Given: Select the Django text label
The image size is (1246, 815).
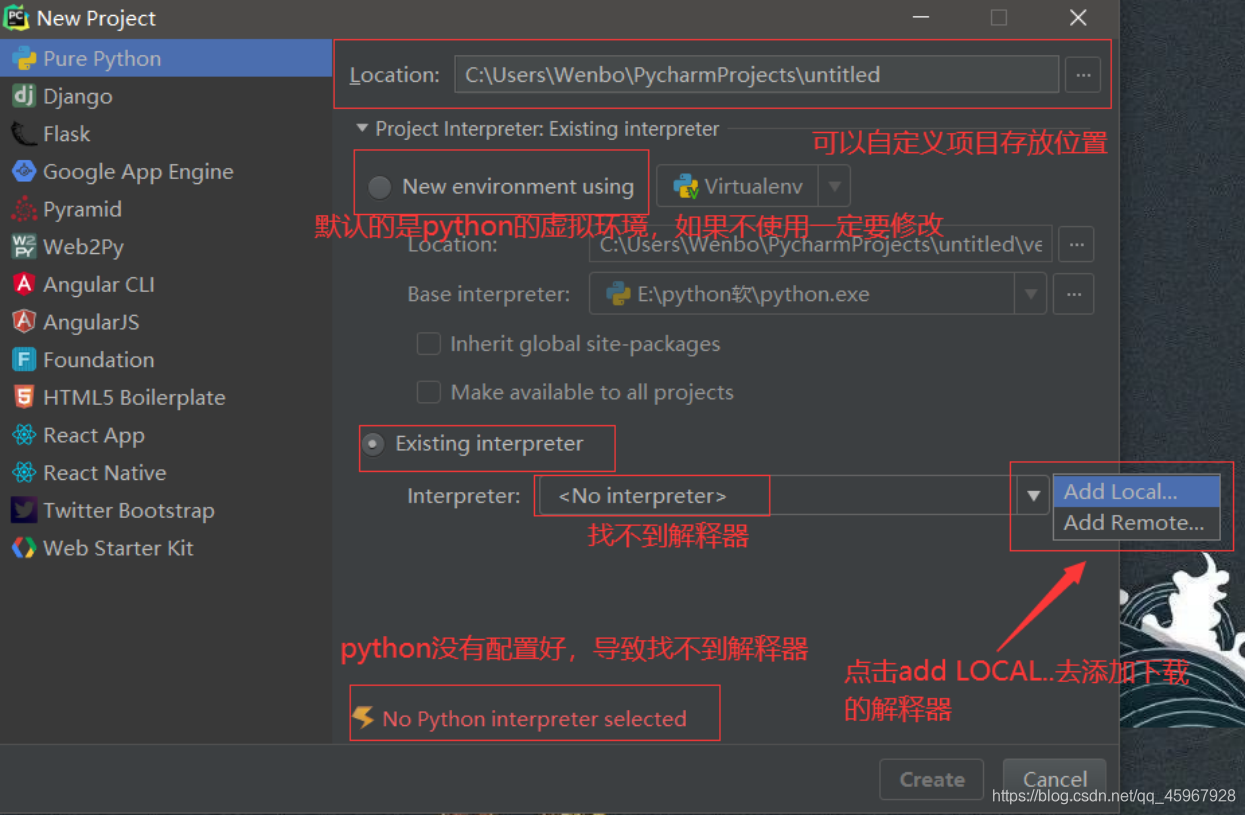Looking at the screenshot, I should point(78,96).
